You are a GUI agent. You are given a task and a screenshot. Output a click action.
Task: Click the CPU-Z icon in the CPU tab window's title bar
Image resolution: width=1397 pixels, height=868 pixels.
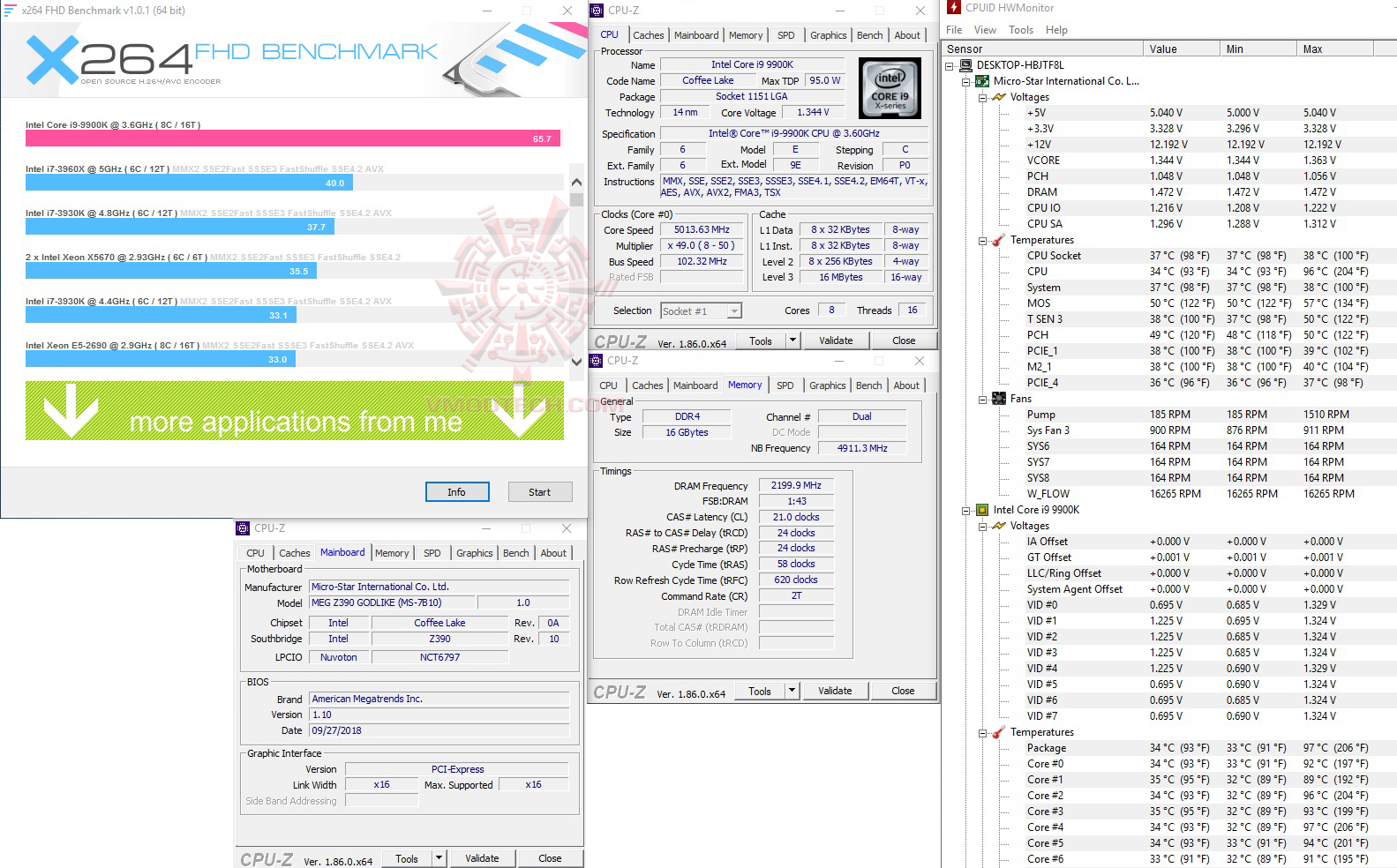coord(597,11)
